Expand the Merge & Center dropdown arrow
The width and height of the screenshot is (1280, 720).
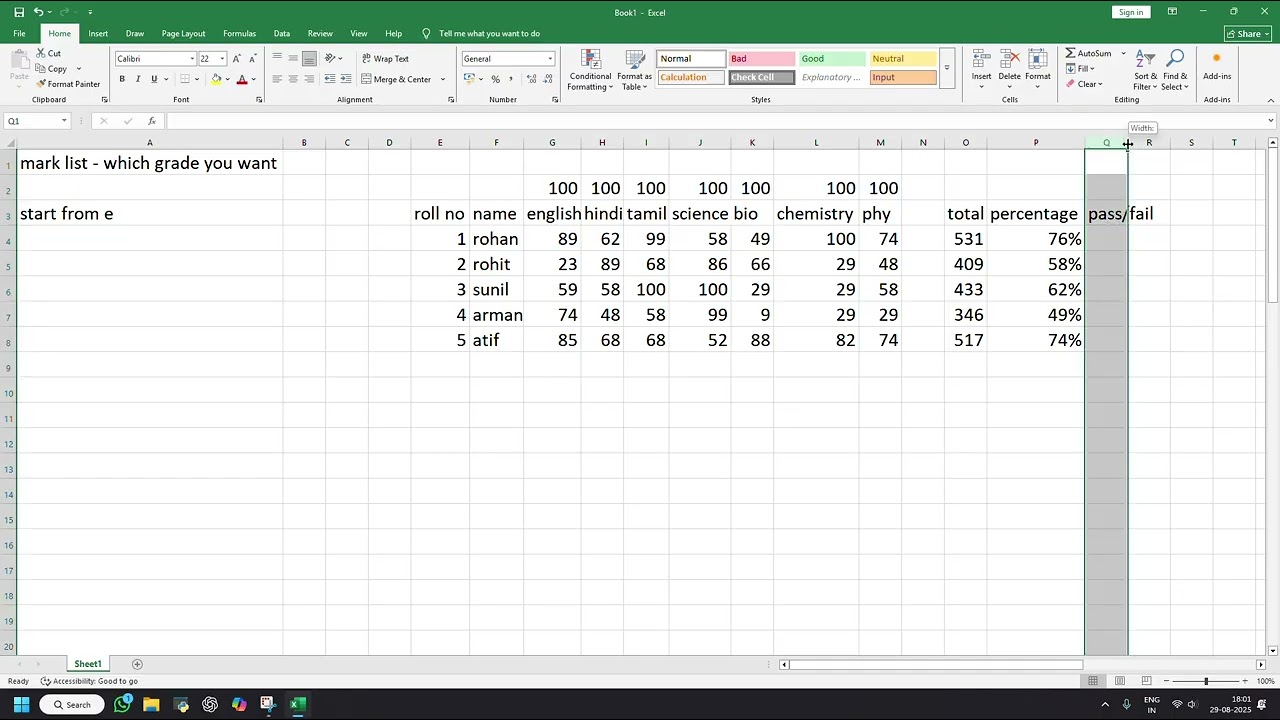pyautogui.click(x=443, y=79)
